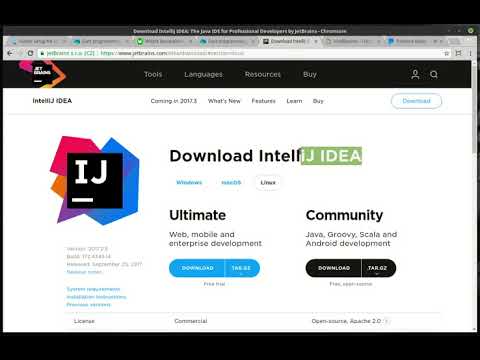Screen dimensions: 480x360
Task: Open the Resources menu in the header
Action: click(x=263, y=74)
